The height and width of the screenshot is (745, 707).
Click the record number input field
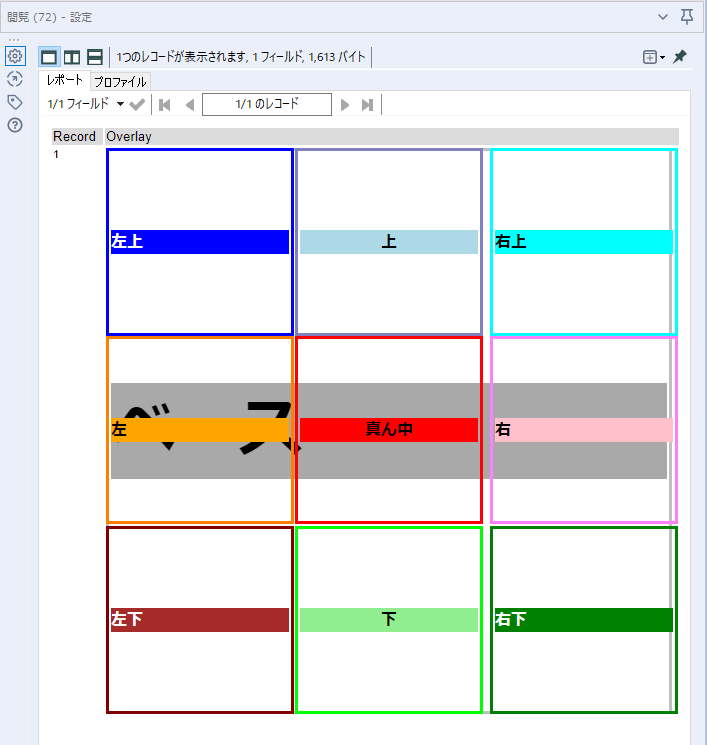[266, 104]
